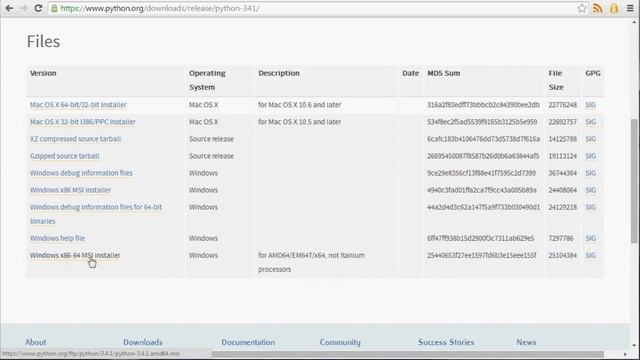Viewport: 640px width, 360px height.
Task: Click the File Size column header
Action: tap(556, 80)
